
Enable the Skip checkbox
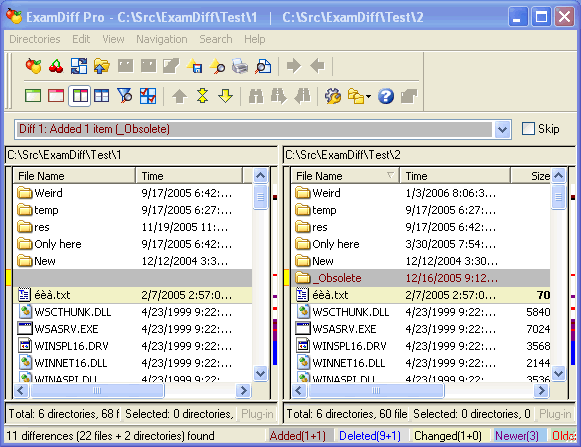[528, 129]
